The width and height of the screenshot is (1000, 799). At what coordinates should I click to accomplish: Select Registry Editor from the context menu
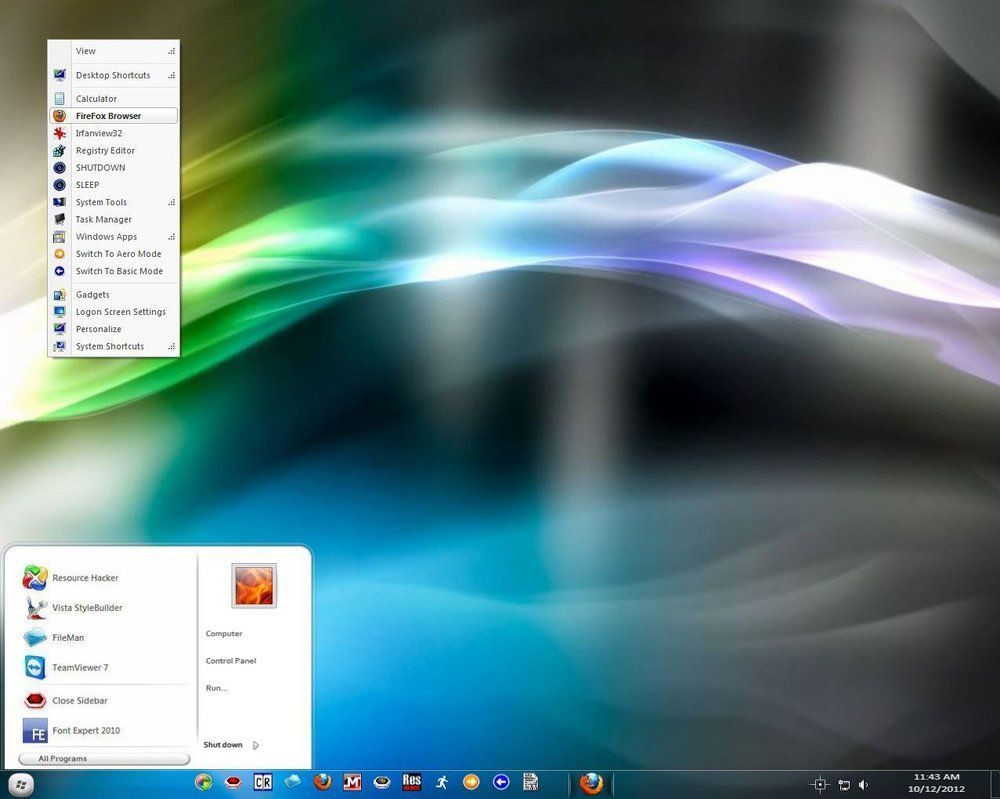coord(105,151)
